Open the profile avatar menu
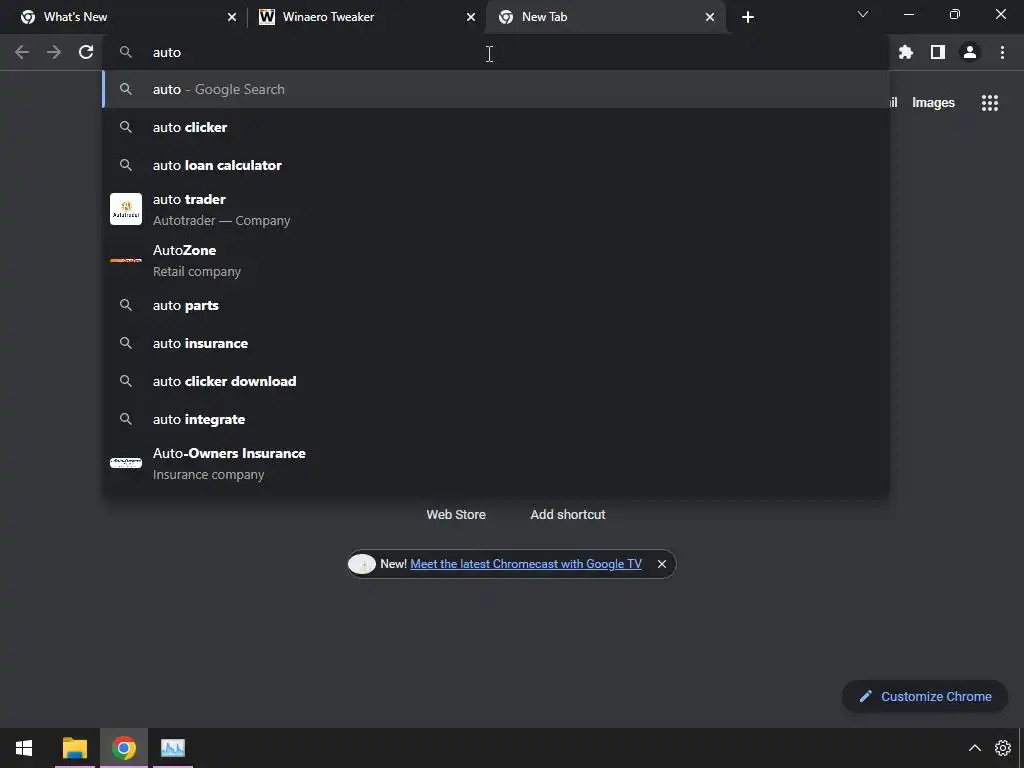Viewport: 1024px width, 768px height. [x=970, y=52]
